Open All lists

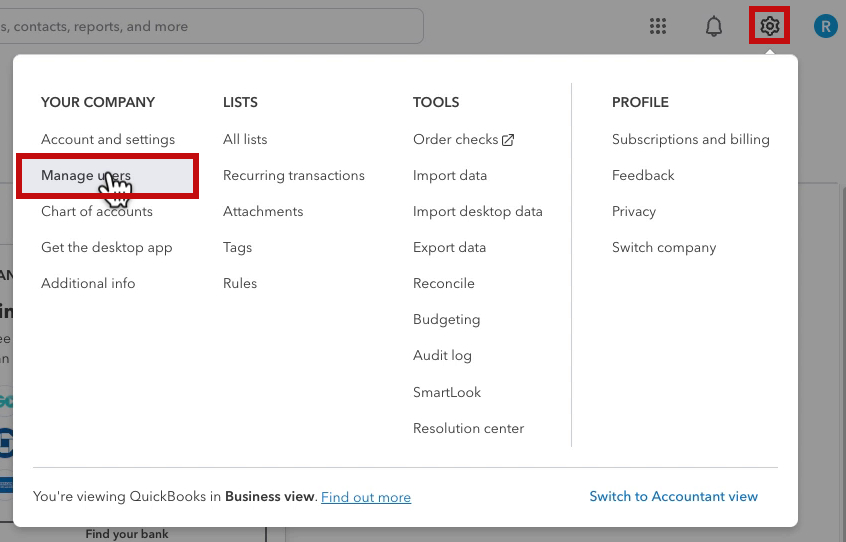pos(245,139)
